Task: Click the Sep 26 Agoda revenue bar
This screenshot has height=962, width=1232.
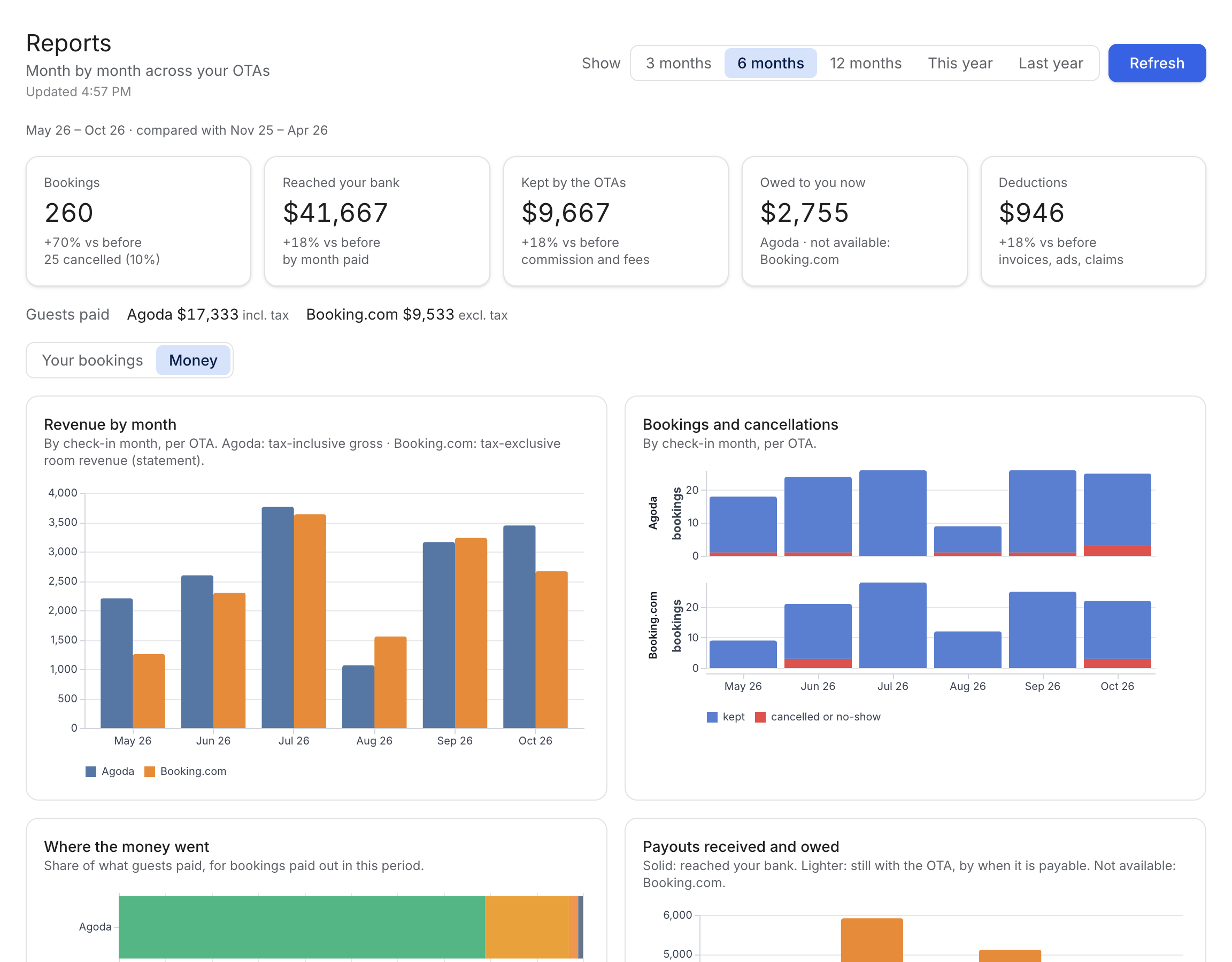Action: 439,635
